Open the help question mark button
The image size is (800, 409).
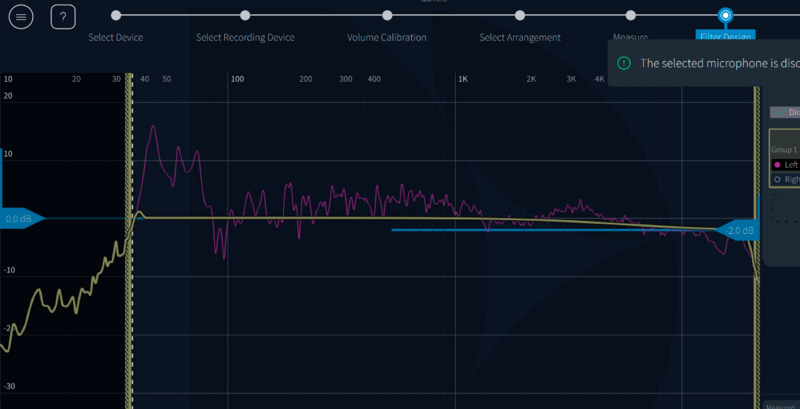63,17
